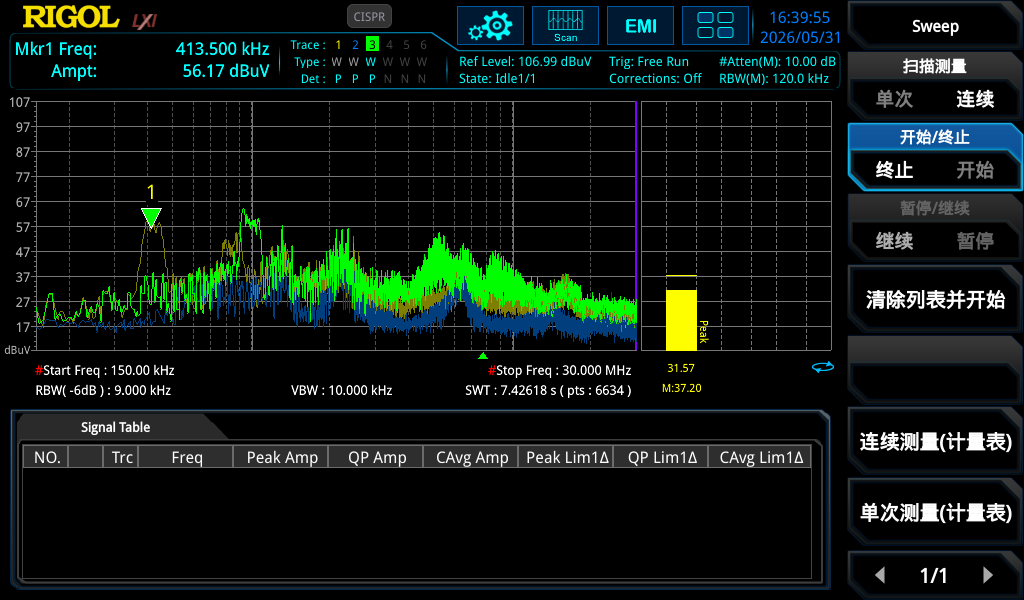Click meter reading 31.57 value
The height and width of the screenshot is (600, 1024).
tap(681, 368)
